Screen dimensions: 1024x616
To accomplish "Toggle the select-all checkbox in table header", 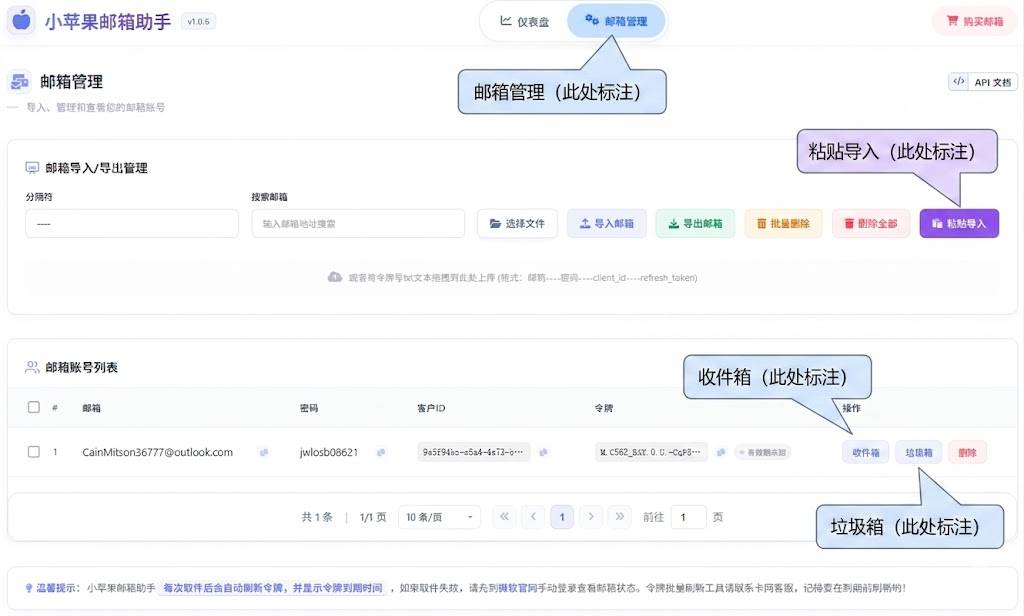I will tap(34, 407).
